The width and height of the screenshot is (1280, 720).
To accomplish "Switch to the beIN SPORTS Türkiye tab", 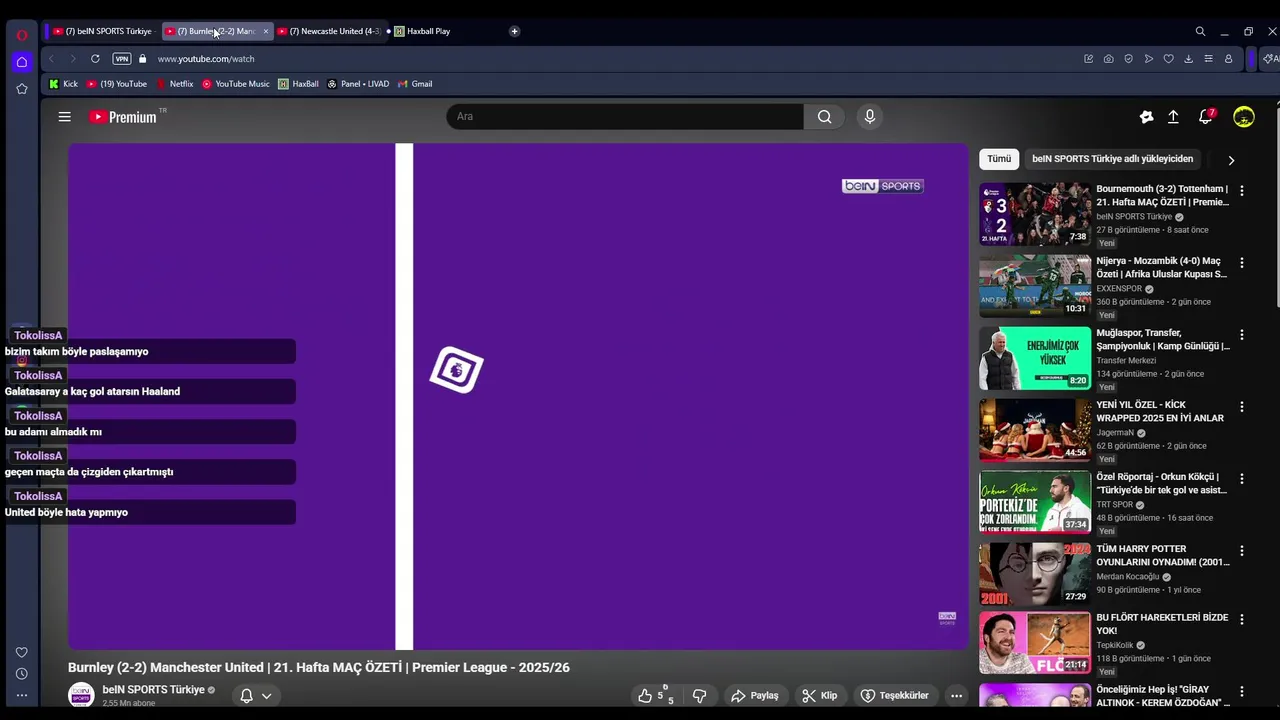I will tap(103, 31).
